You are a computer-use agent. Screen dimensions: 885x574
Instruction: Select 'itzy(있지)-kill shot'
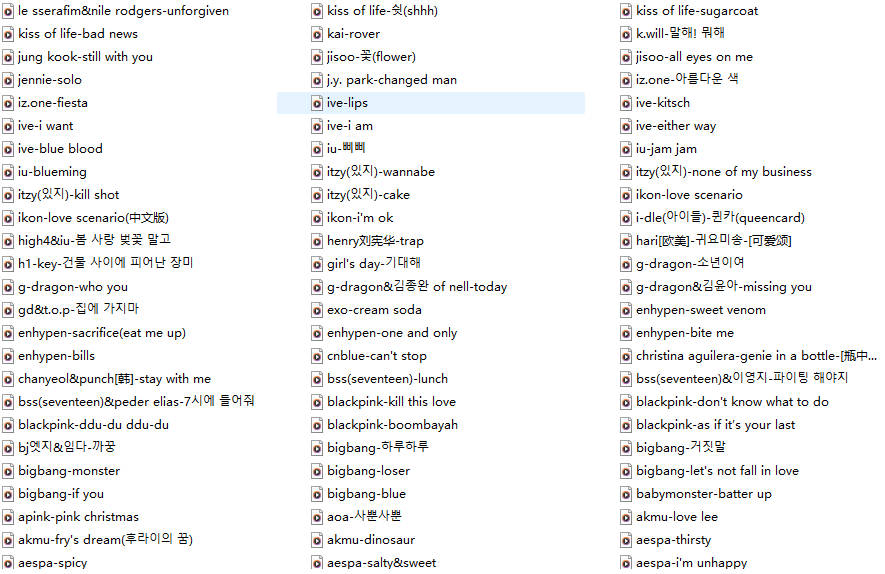coord(68,195)
